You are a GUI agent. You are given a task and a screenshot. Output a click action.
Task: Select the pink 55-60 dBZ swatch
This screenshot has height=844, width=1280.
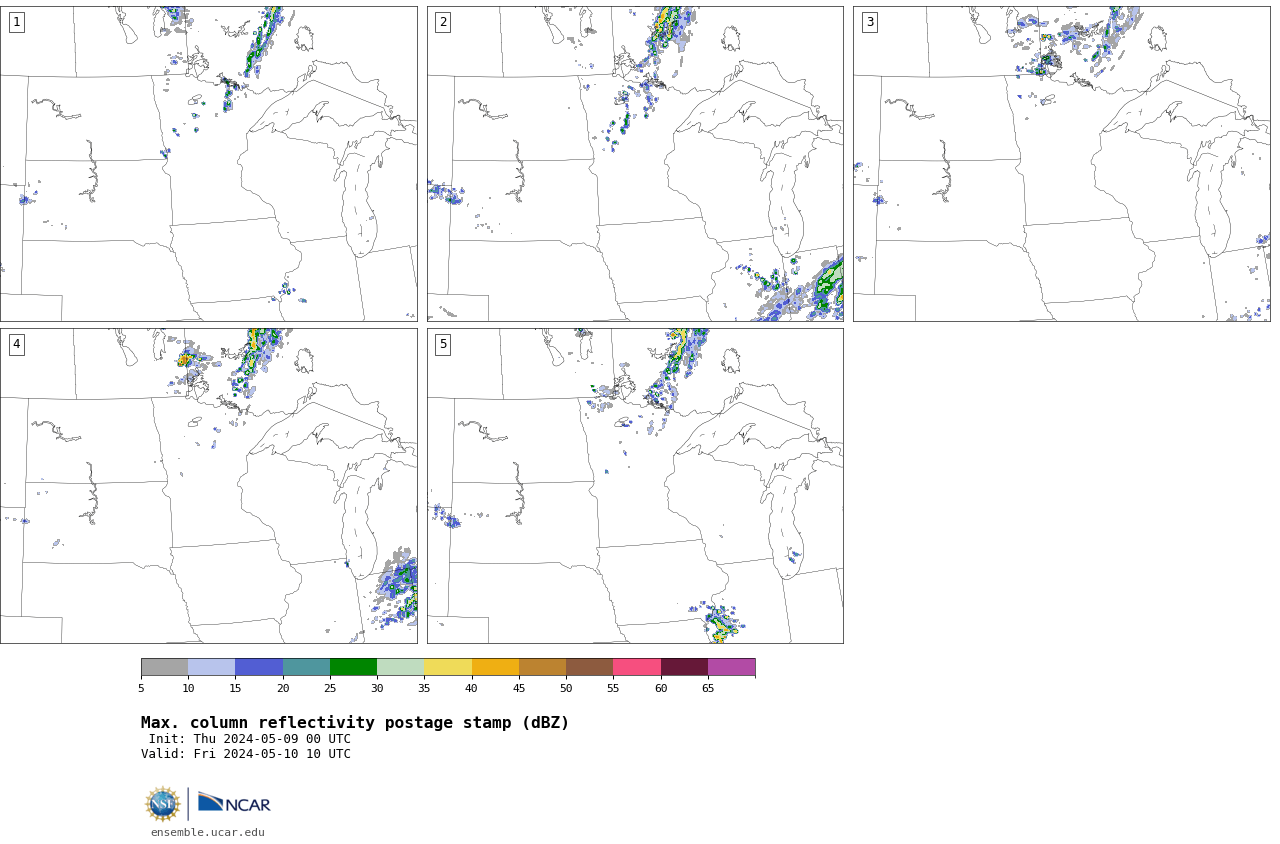coord(637,667)
